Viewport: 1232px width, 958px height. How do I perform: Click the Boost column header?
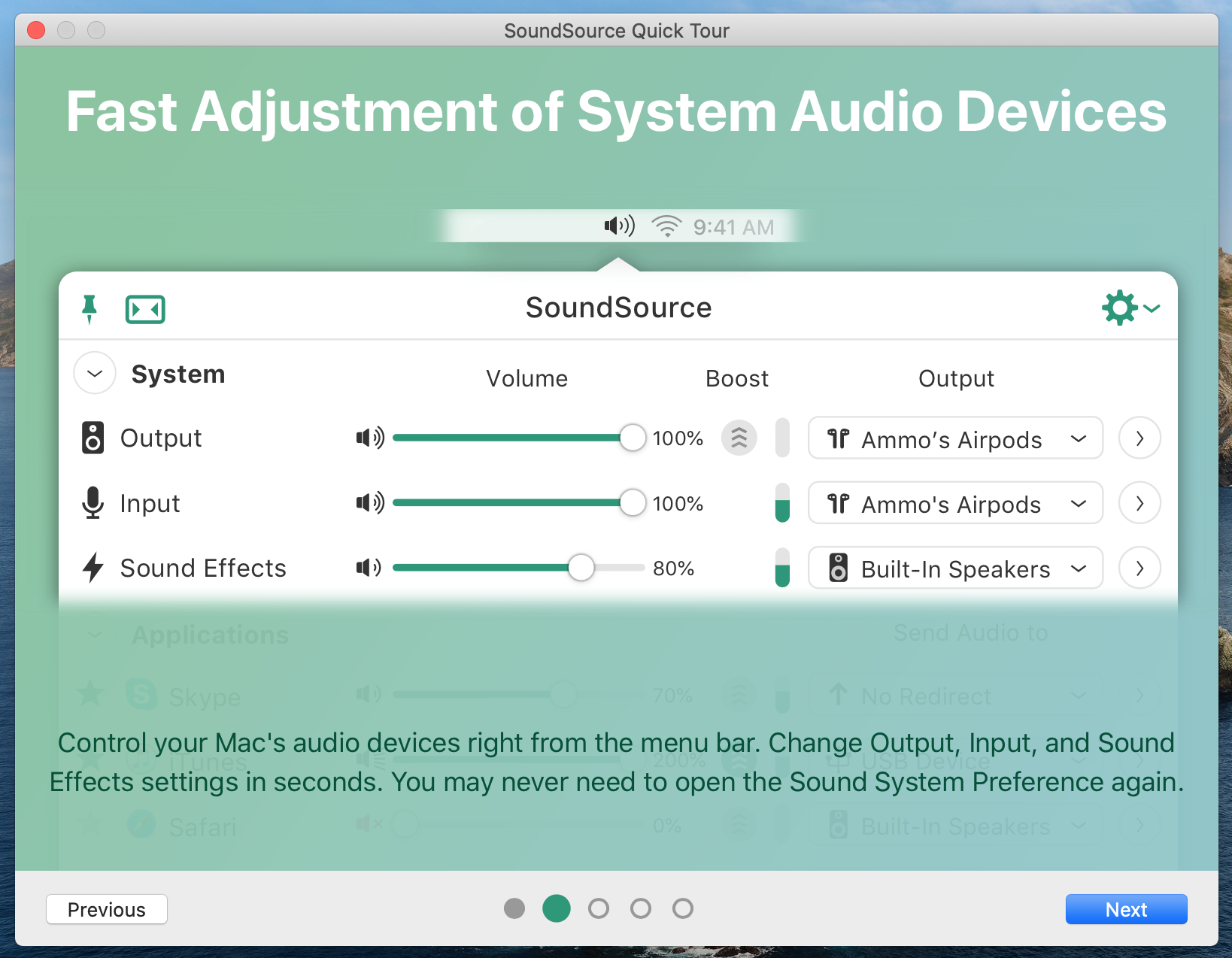pyautogui.click(x=737, y=378)
